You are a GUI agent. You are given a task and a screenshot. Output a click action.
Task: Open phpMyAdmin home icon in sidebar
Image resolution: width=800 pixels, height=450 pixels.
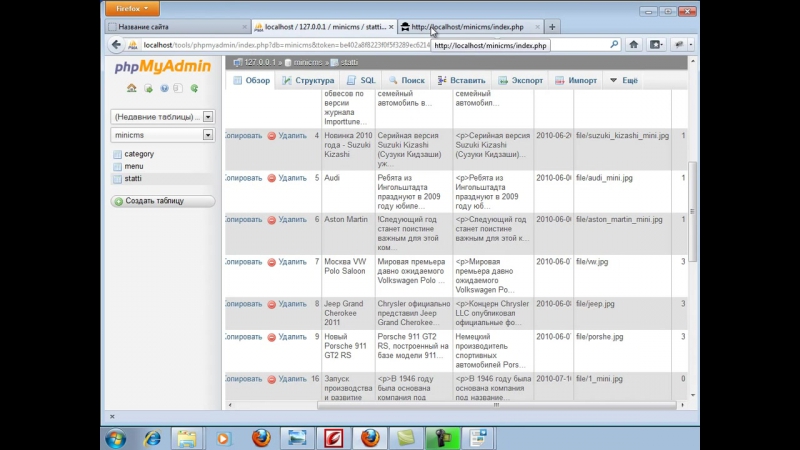pos(132,88)
